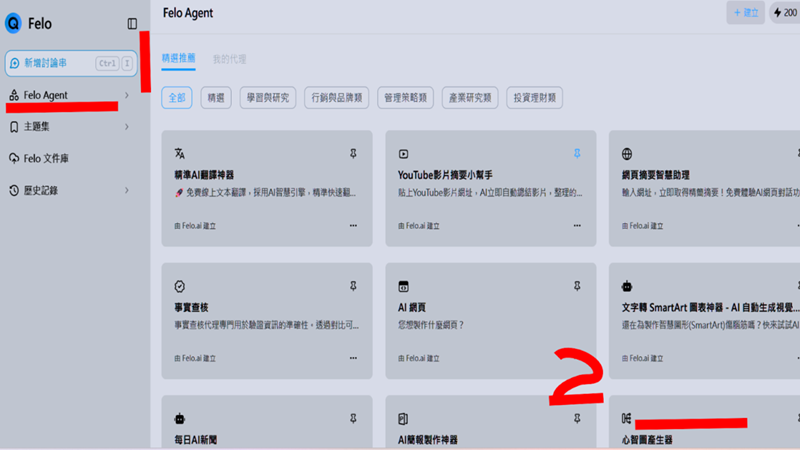This screenshot has width=800, height=450.
Task: Pin the 事實查核 agent card
Action: pos(353,286)
